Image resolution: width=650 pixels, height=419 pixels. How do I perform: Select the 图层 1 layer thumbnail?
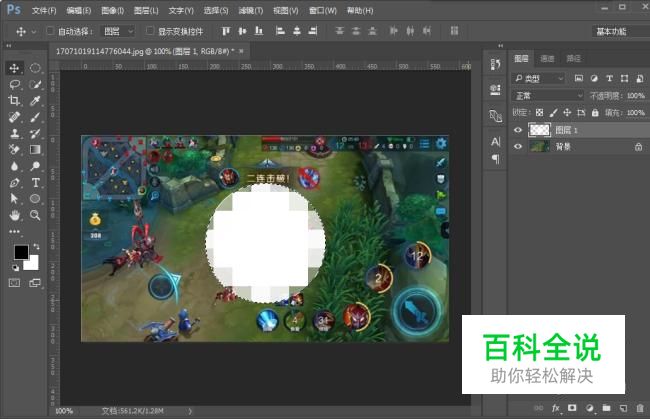tap(539, 130)
